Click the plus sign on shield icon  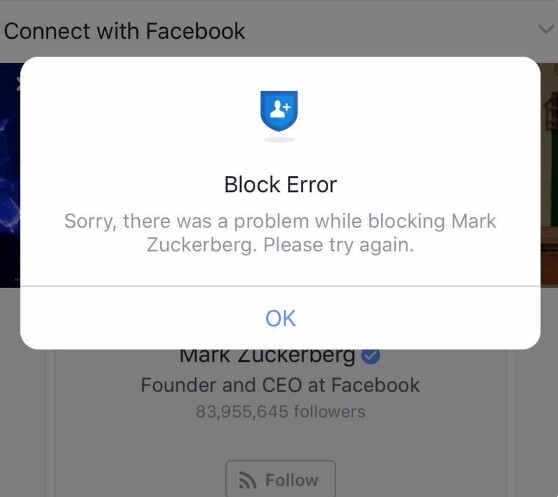[288, 106]
